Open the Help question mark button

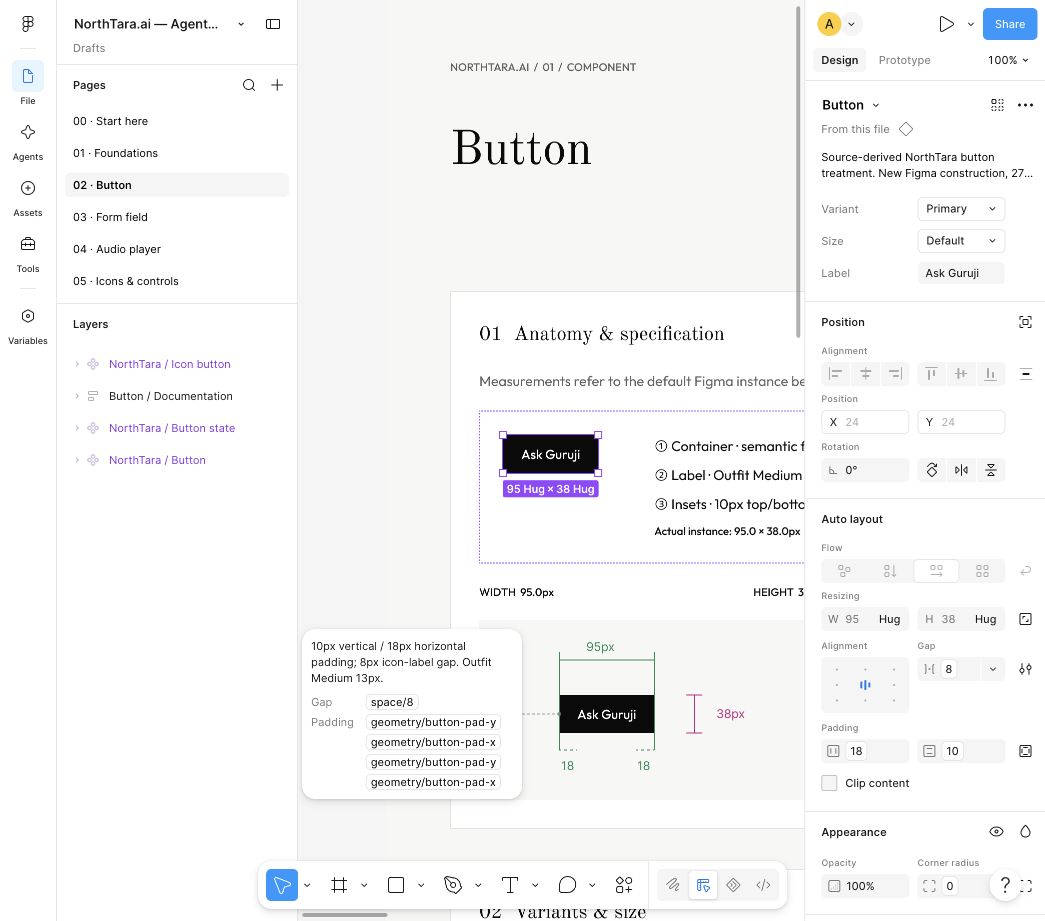pyautogui.click(x=1005, y=885)
